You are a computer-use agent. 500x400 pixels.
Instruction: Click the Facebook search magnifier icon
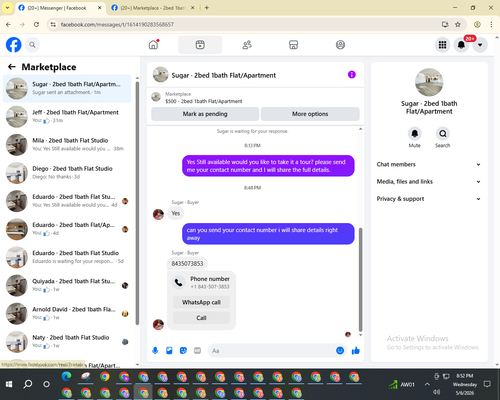32,45
